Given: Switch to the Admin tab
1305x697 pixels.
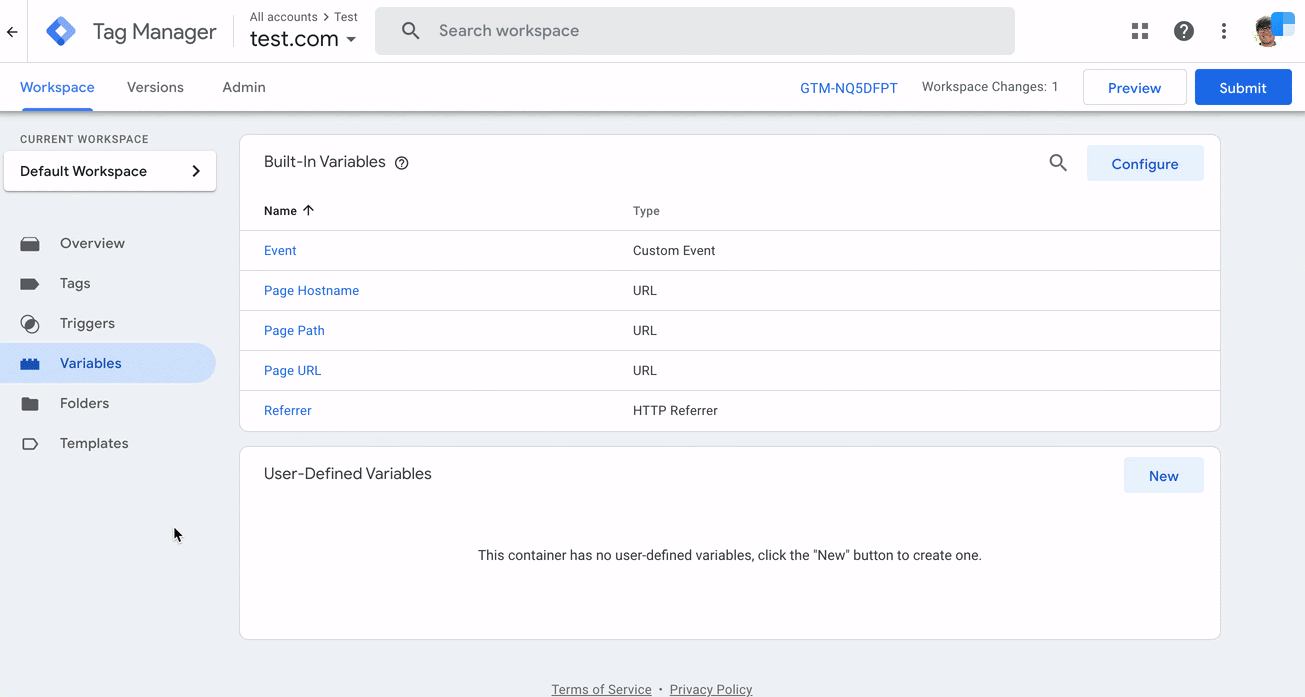Looking at the screenshot, I should click(x=244, y=87).
